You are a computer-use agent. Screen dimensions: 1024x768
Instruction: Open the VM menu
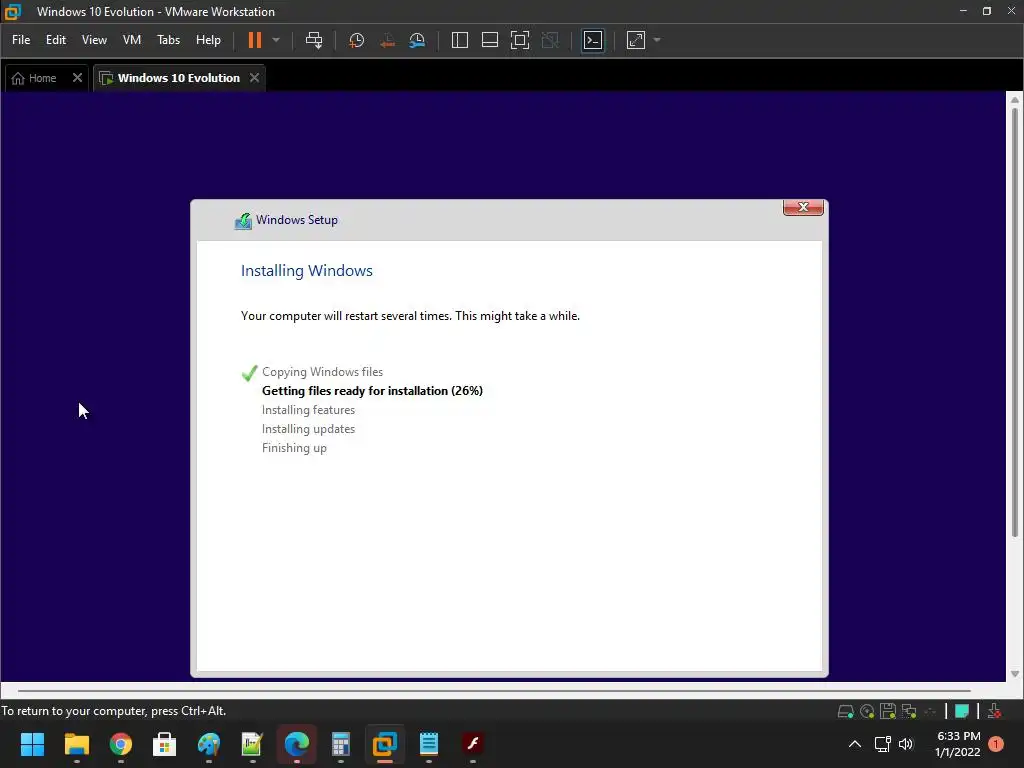pyautogui.click(x=132, y=40)
